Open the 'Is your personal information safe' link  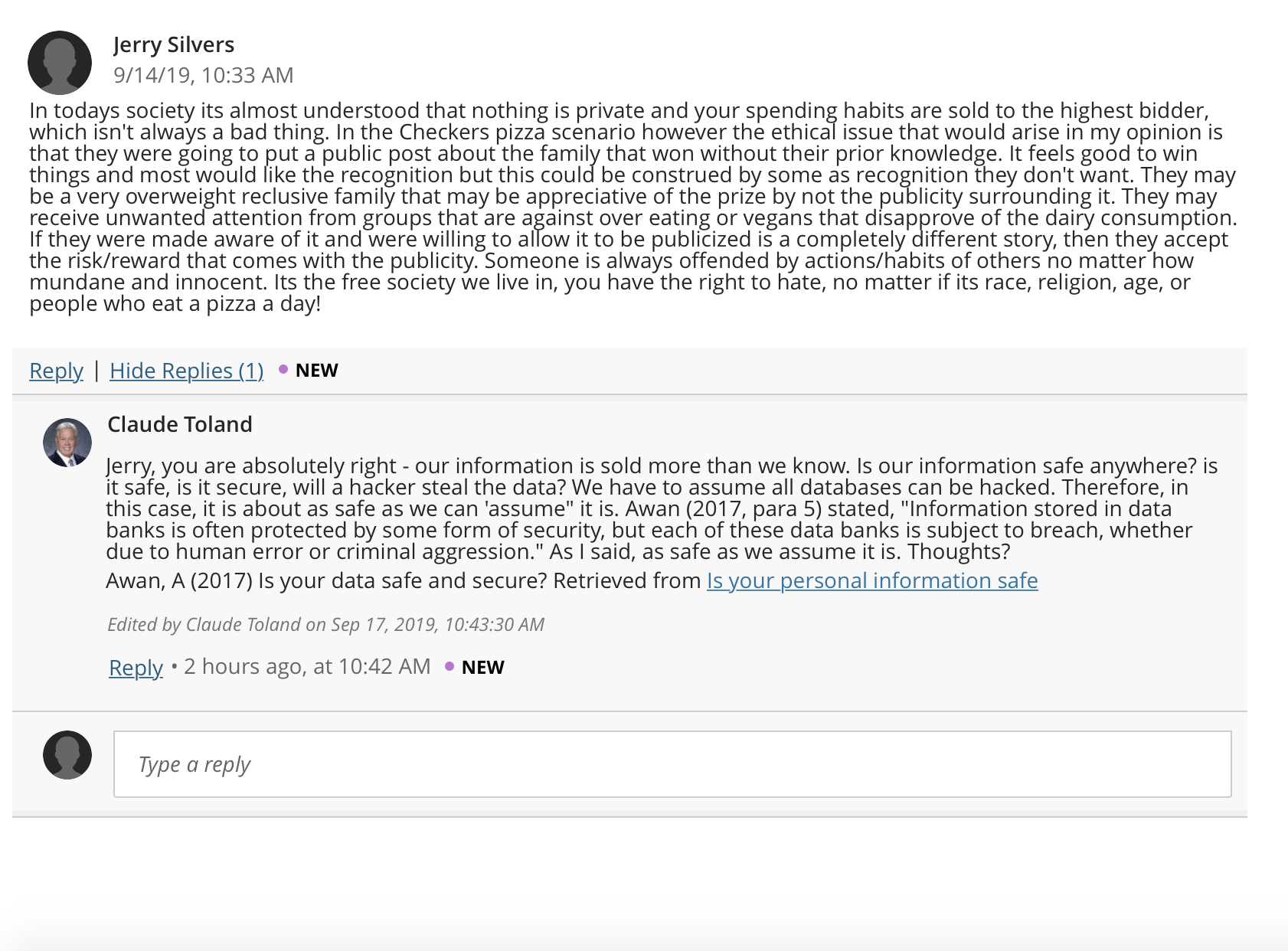tap(872, 580)
